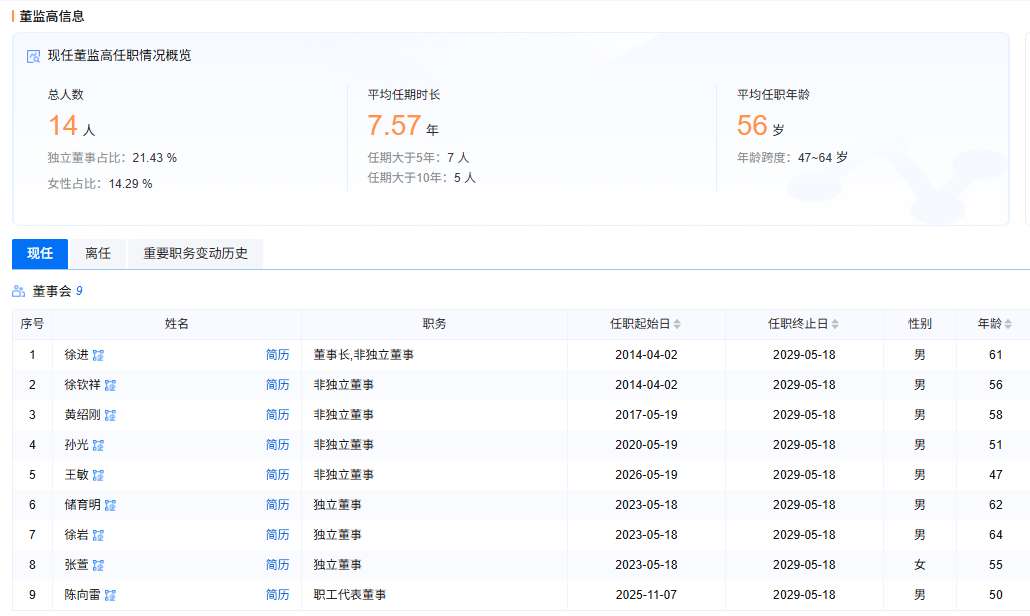Open 简历 link for 黄绍刚
Image resolution: width=1030 pixels, height=616 pixels.
click(x=277, y=414)
